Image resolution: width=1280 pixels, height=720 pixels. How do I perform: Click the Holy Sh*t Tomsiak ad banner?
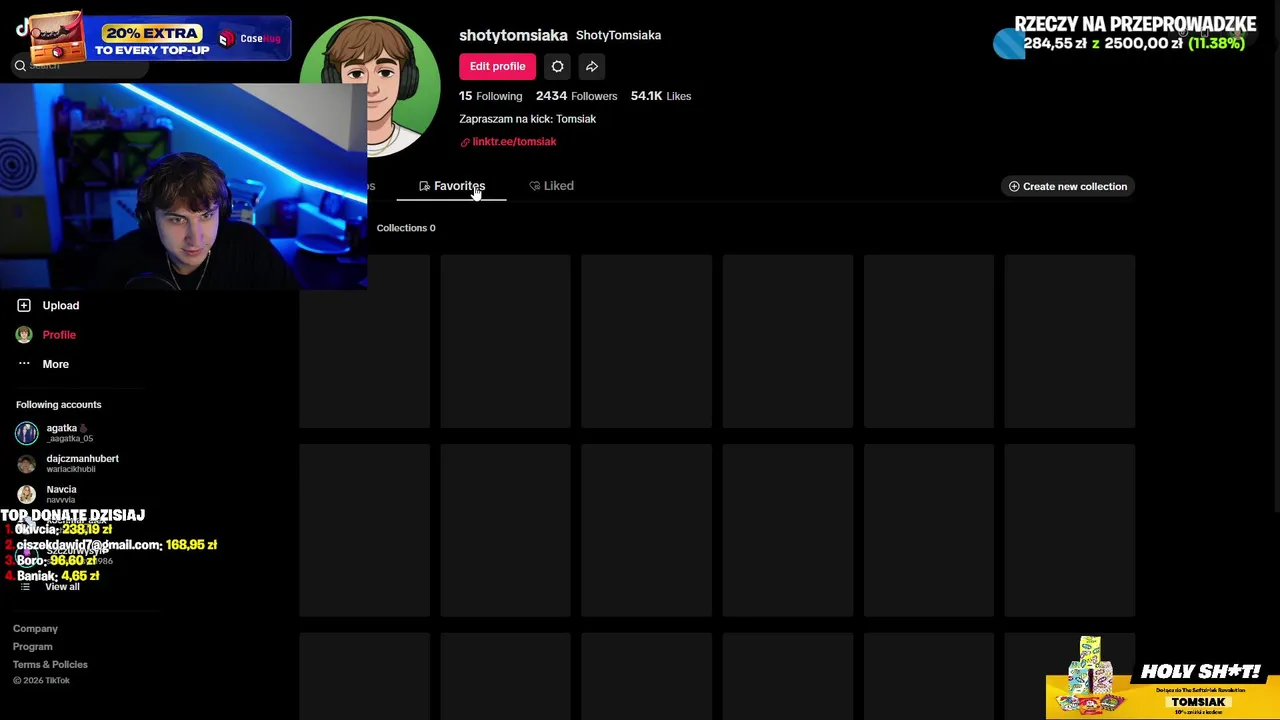click(x=1162, y=678)
